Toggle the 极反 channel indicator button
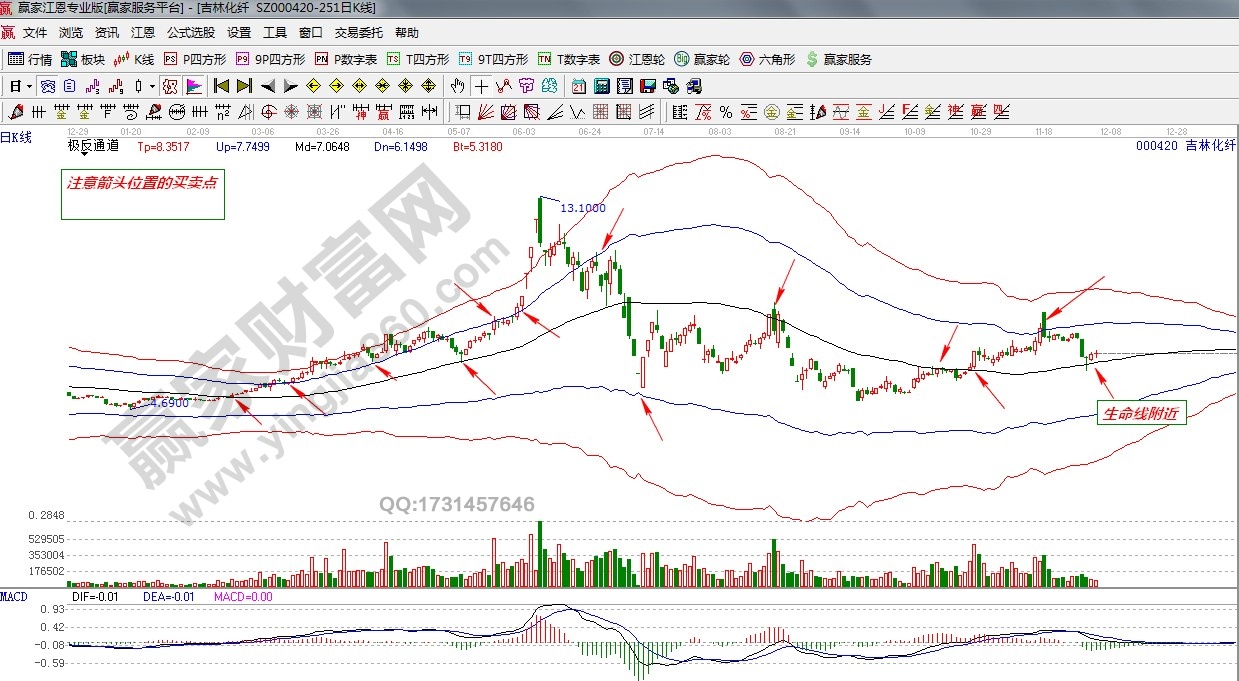The width and height of the screenshot is (1239, 681). [170, 86]
